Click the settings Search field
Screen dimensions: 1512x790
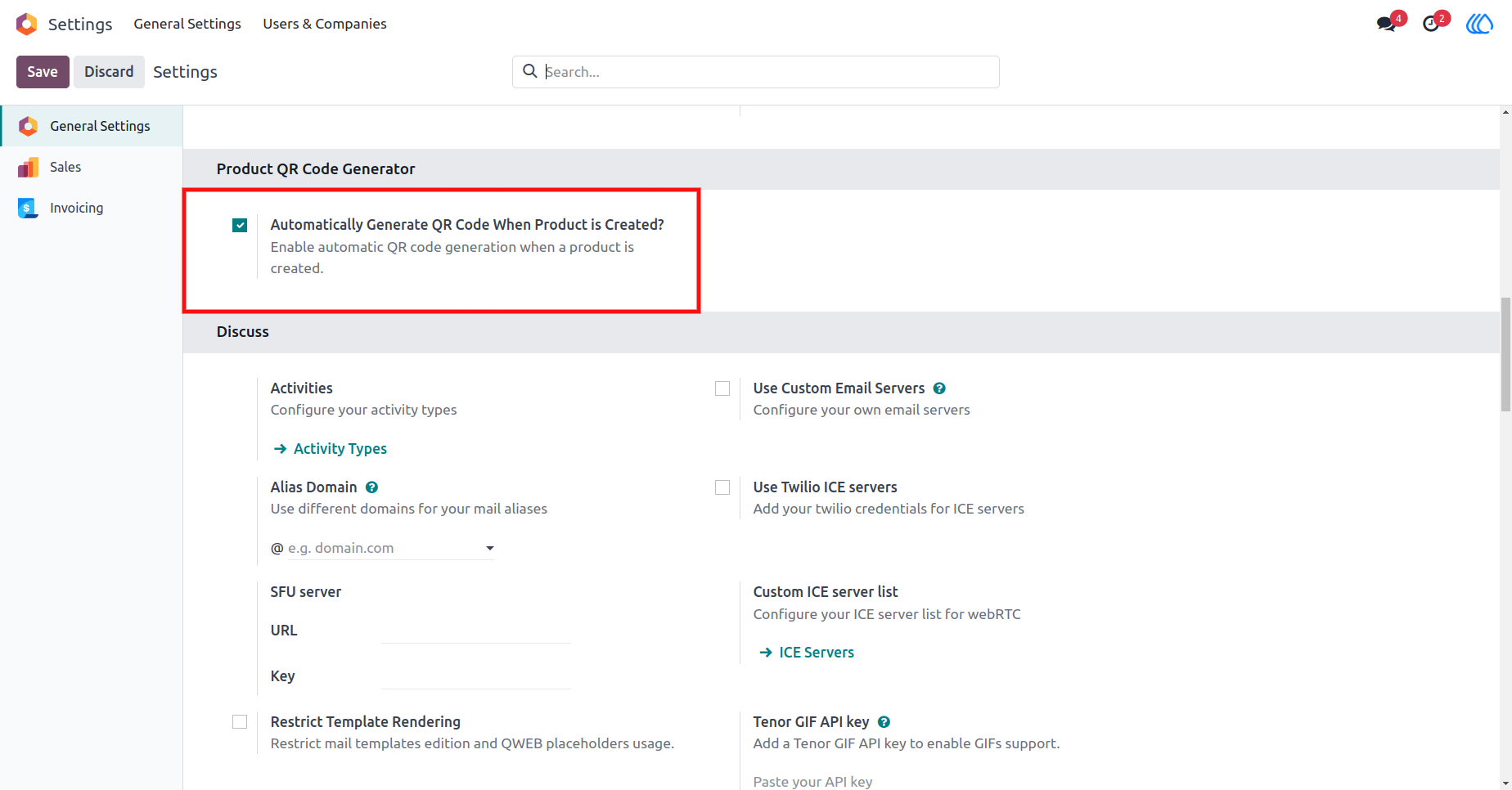[x=756, y=72]
